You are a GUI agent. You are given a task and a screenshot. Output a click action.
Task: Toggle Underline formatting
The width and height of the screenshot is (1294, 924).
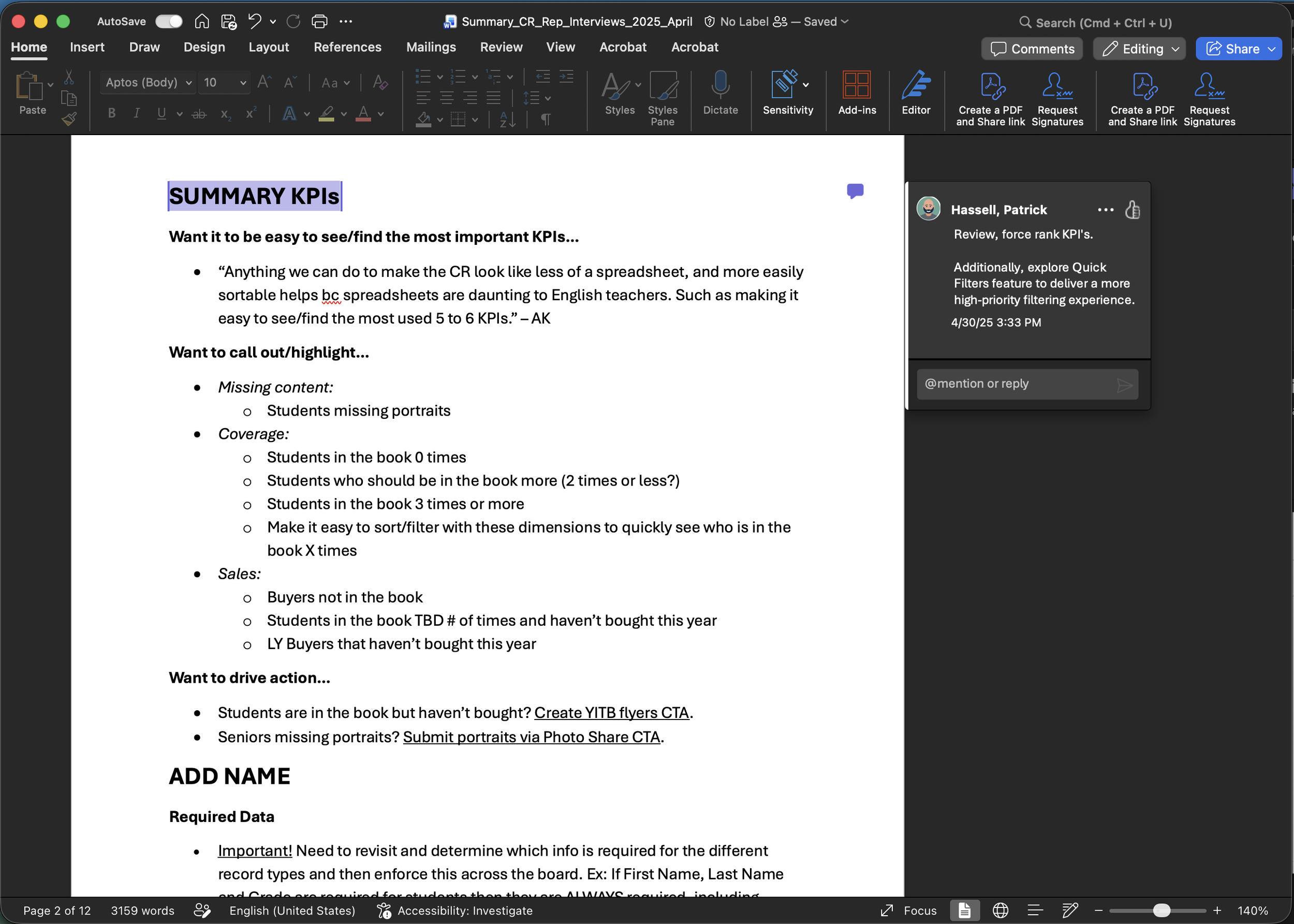(x=161, y=113)
